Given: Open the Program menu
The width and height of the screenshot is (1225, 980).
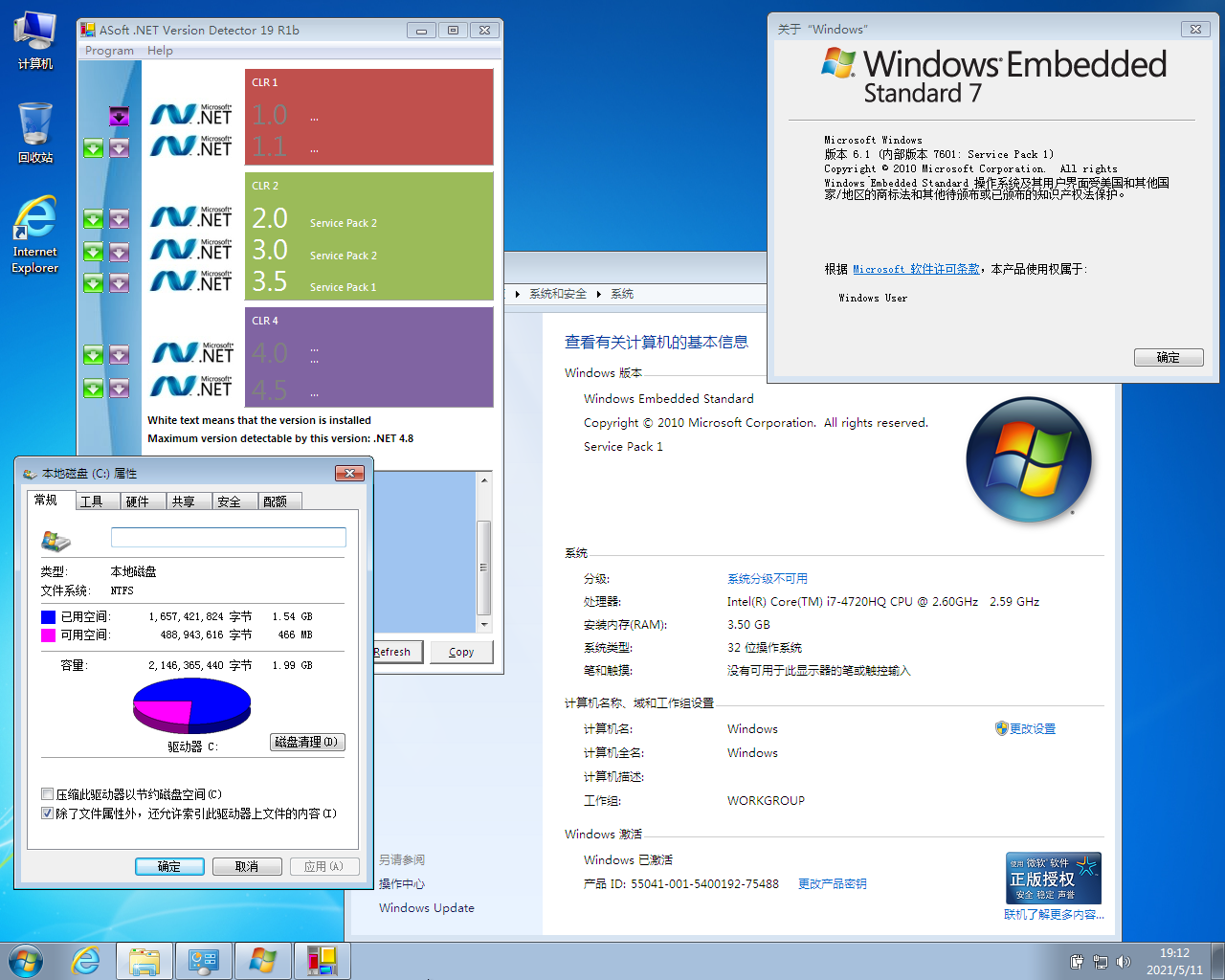Looking at the screenshot, I should (x=109, y=51).
